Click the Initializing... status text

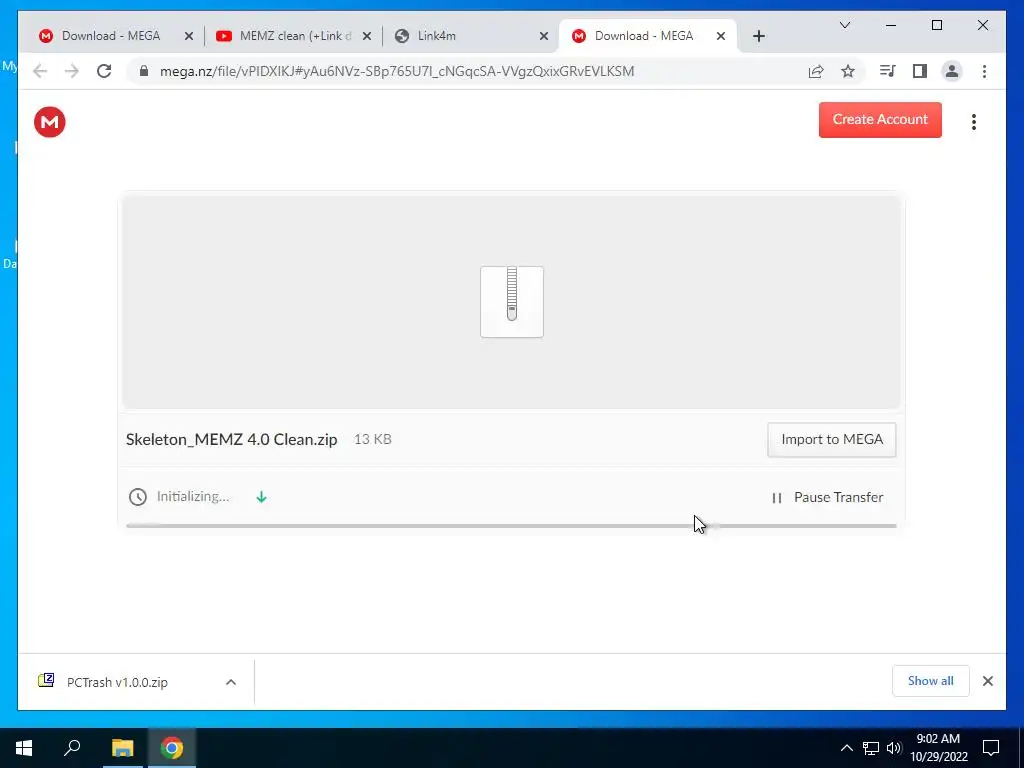pyautogui.click(x=193, y=497)
